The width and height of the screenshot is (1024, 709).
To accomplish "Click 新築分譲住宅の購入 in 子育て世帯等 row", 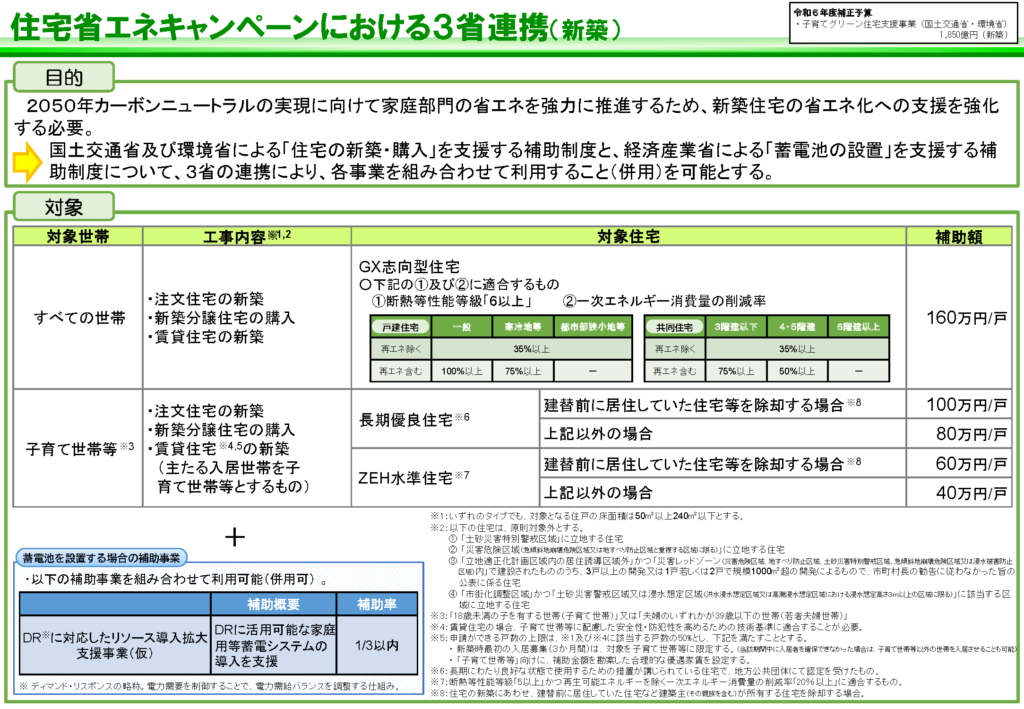I will pos(221,430).
